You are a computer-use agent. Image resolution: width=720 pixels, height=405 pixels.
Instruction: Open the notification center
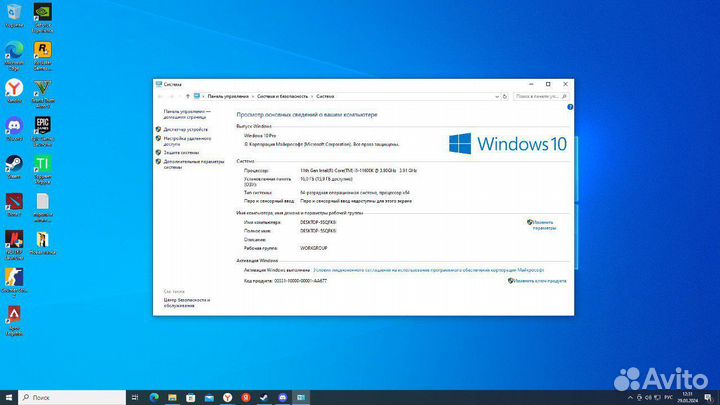(708, 398)
